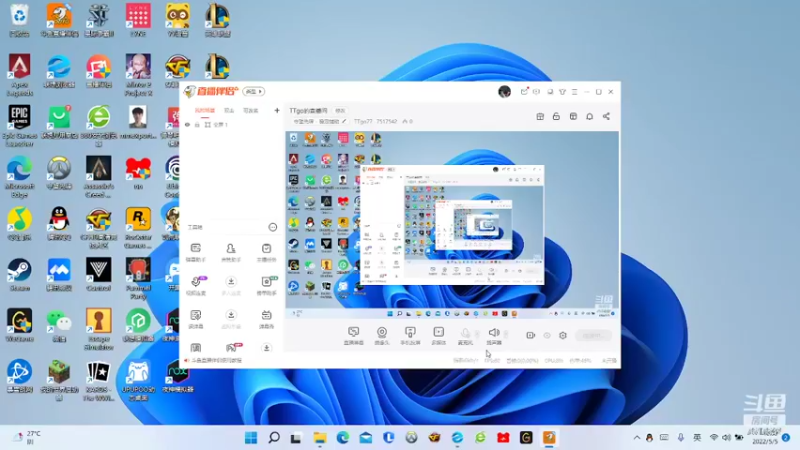800x450 pixels.
Task: Open the toolbox task clipboard tool
Action: tap(266, 252)
